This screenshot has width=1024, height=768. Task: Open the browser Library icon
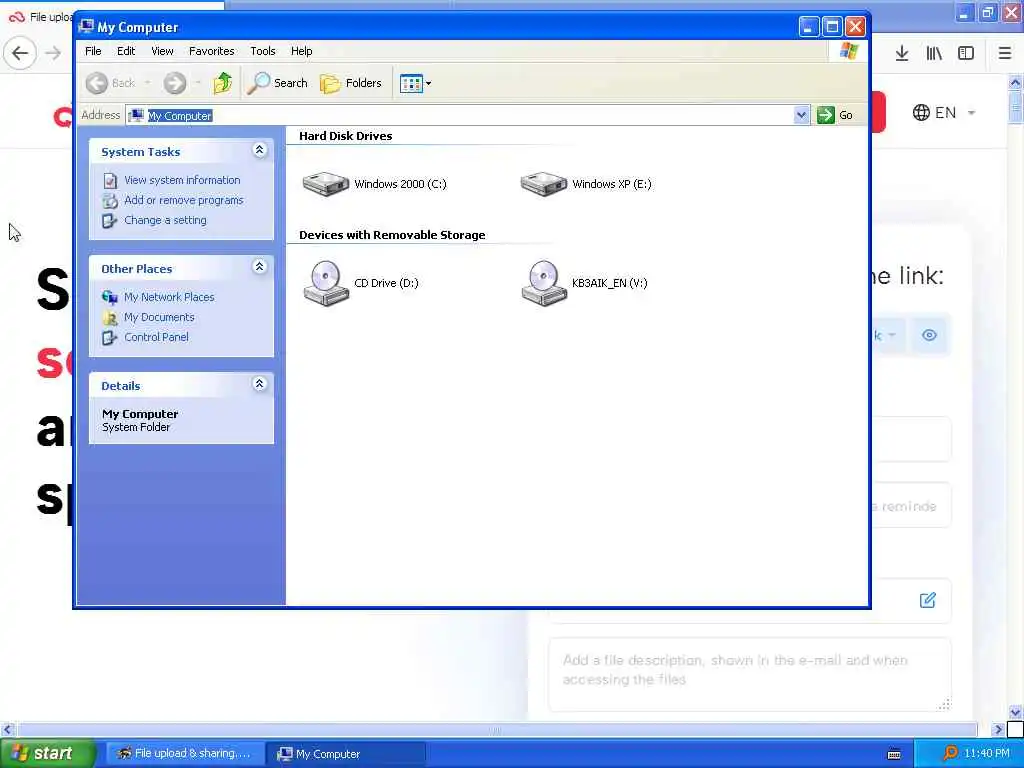click(x=934, y=53)
